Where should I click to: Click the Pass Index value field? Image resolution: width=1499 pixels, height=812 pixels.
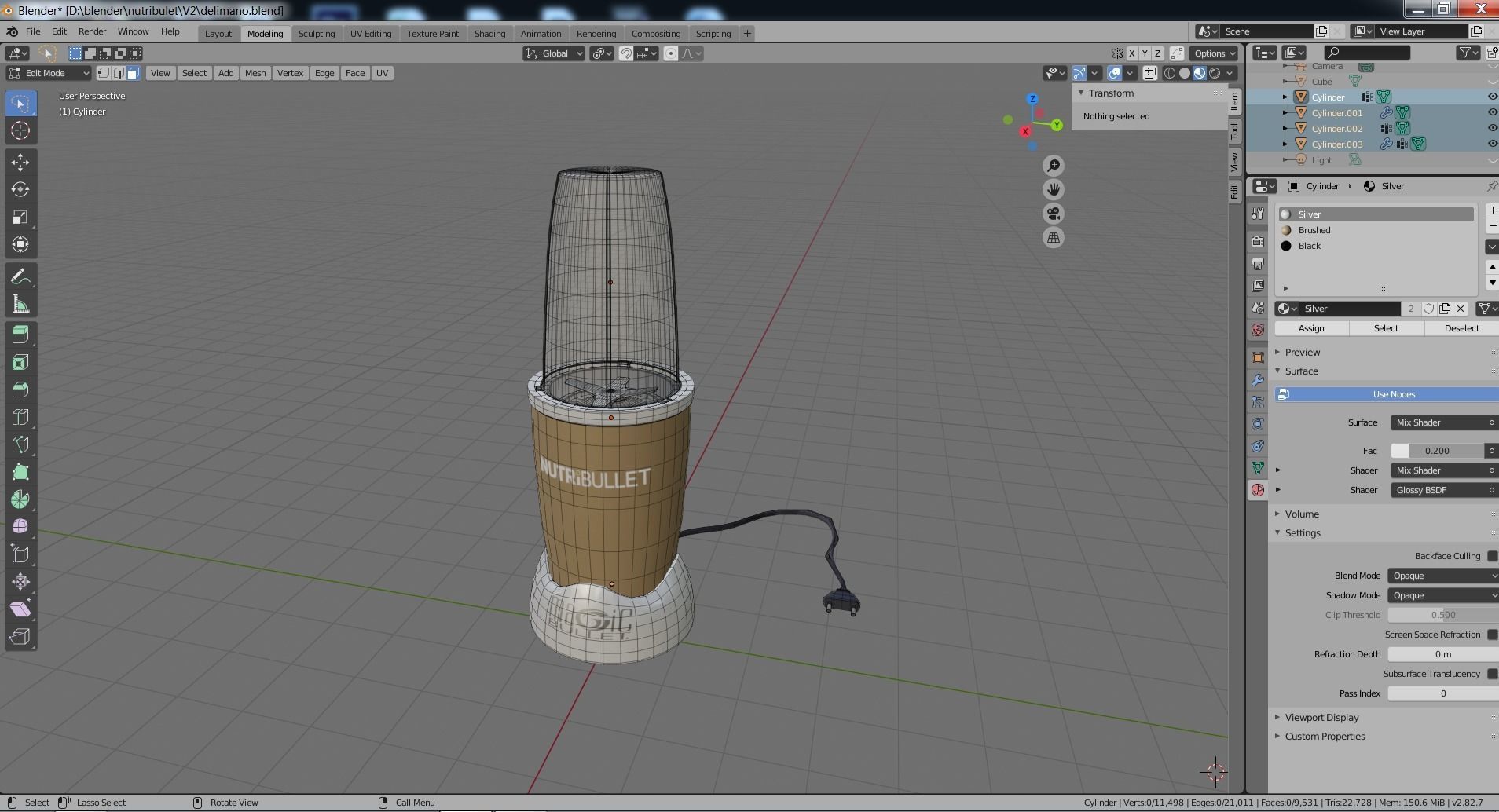coord(1443,693)
